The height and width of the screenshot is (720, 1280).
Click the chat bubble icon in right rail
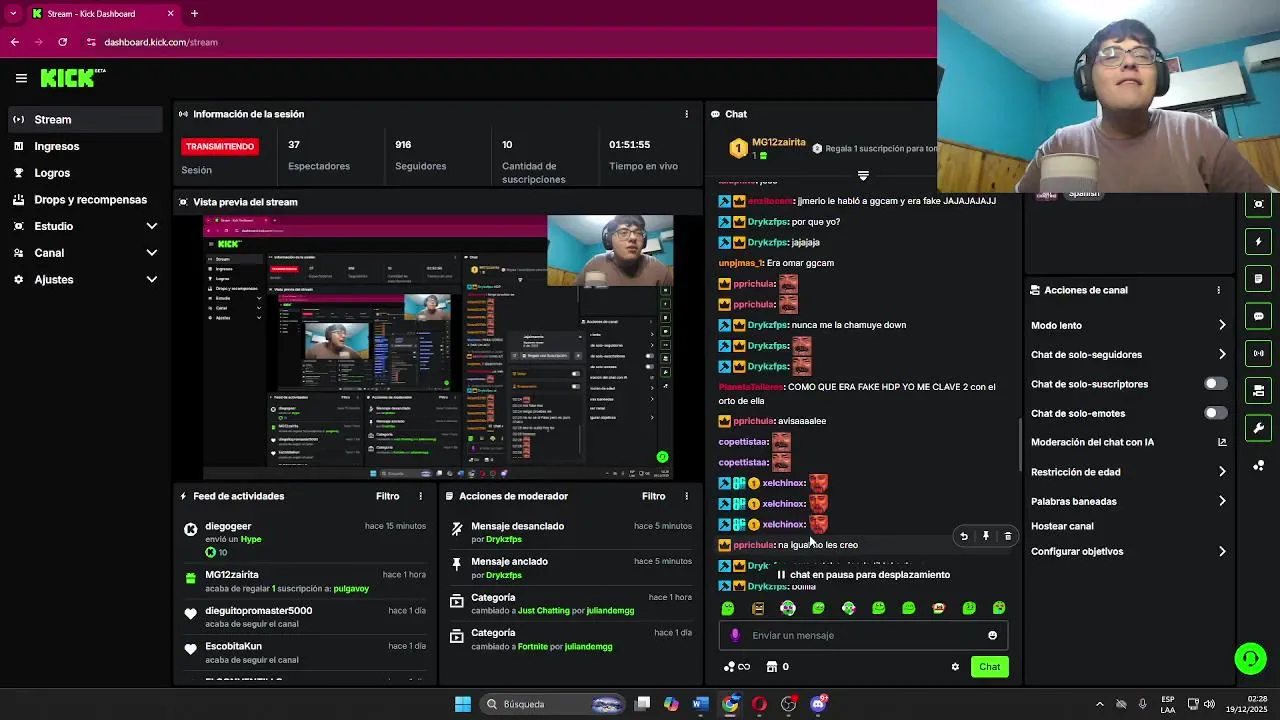click(x=1259, y=316)
